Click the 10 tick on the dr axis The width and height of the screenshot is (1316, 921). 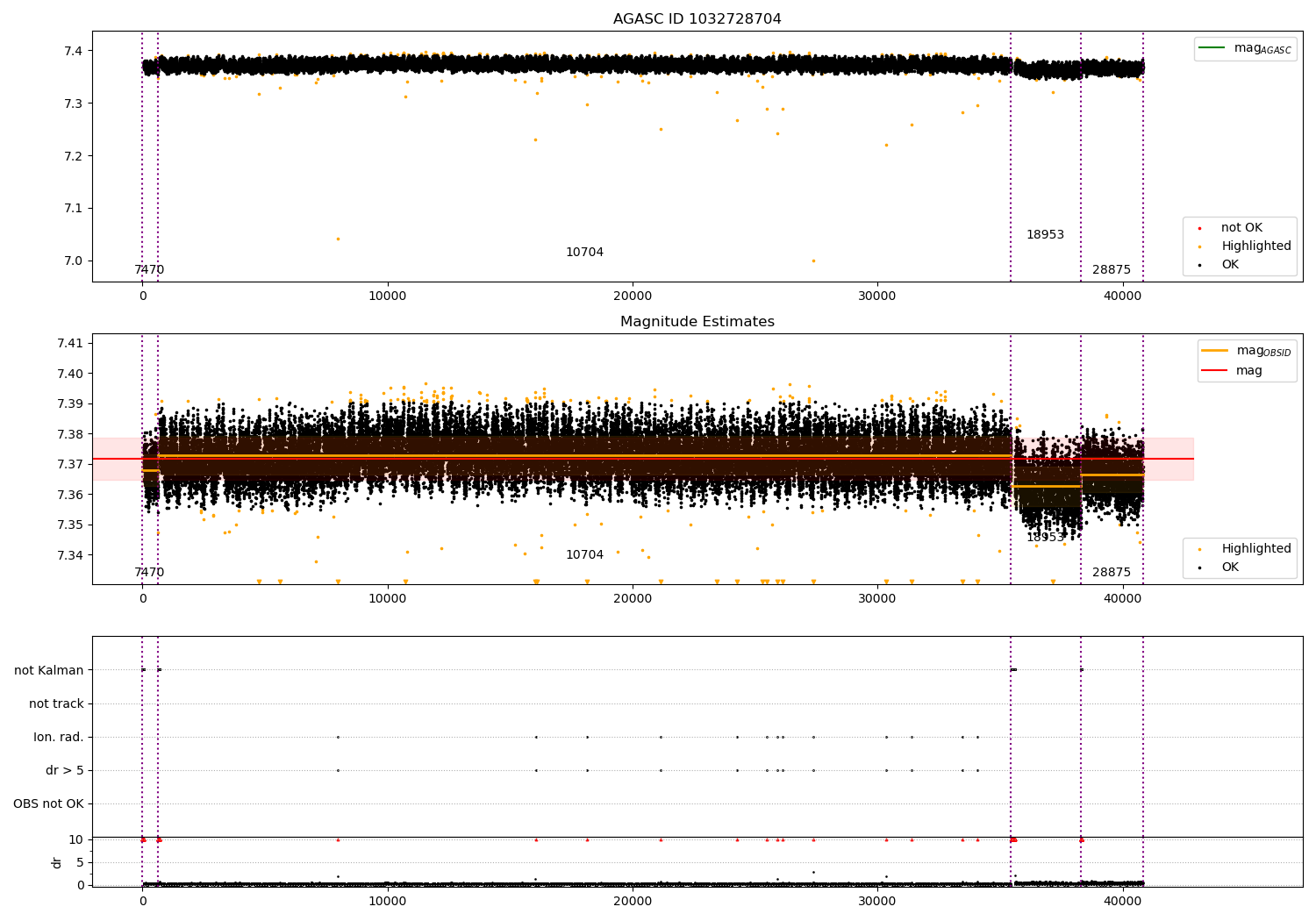(76, 840)
